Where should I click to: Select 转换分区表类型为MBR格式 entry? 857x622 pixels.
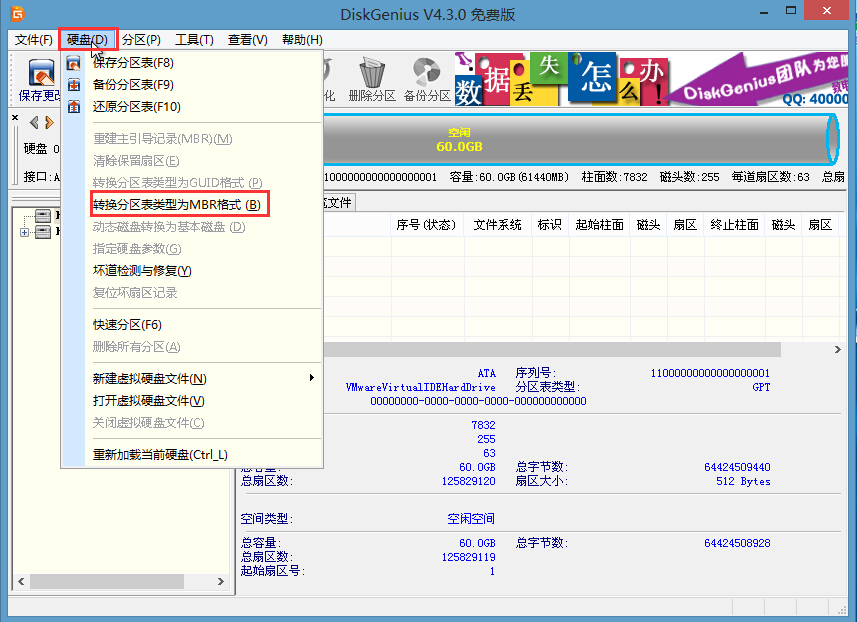coord(191,204)
